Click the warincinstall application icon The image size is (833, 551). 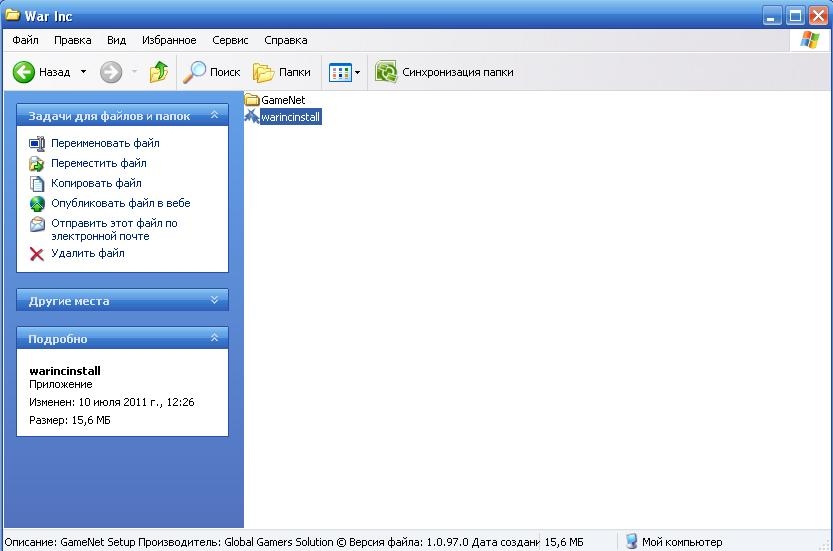(x=252, y=116)
